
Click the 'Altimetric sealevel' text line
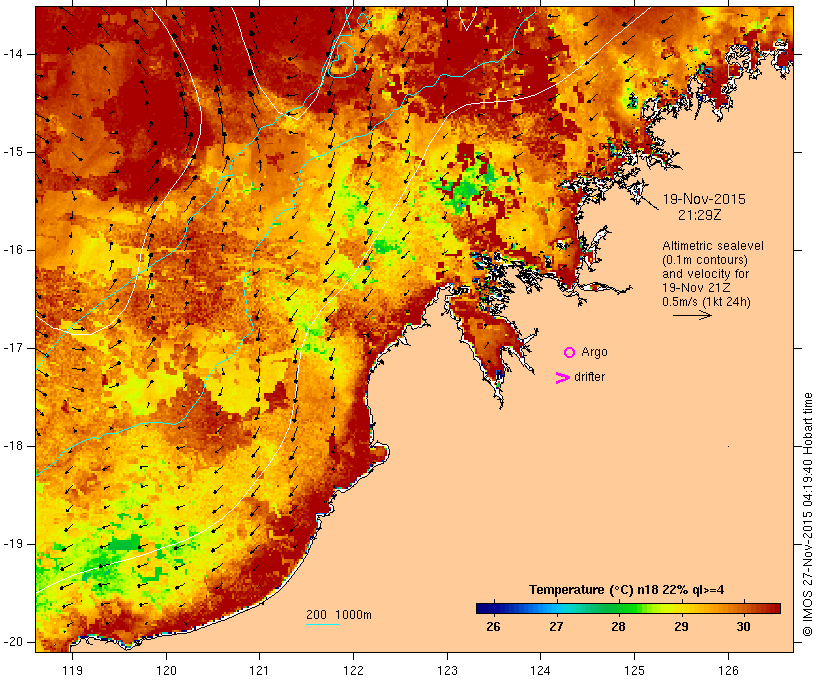click(x=713, y=246)
